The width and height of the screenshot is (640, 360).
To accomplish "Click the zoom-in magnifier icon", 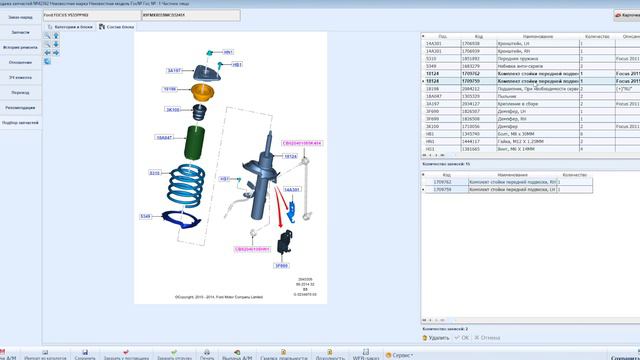I will coord(47,36).
